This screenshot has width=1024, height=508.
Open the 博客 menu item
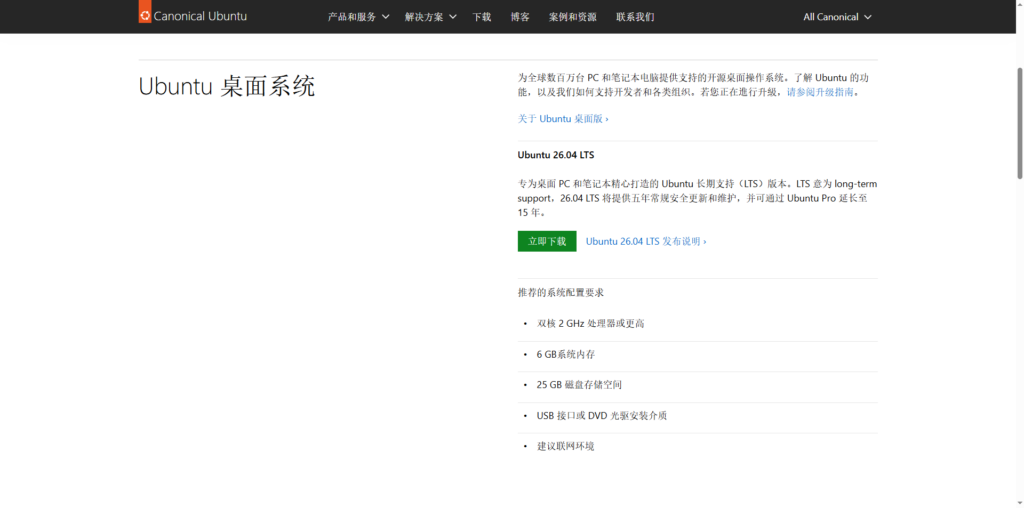point(520,17)
